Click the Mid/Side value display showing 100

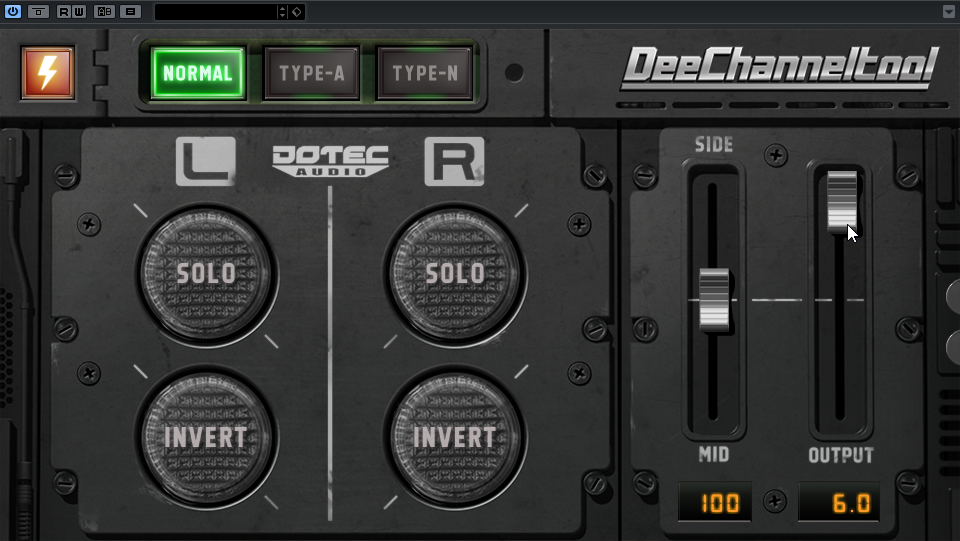coord(714,502)
